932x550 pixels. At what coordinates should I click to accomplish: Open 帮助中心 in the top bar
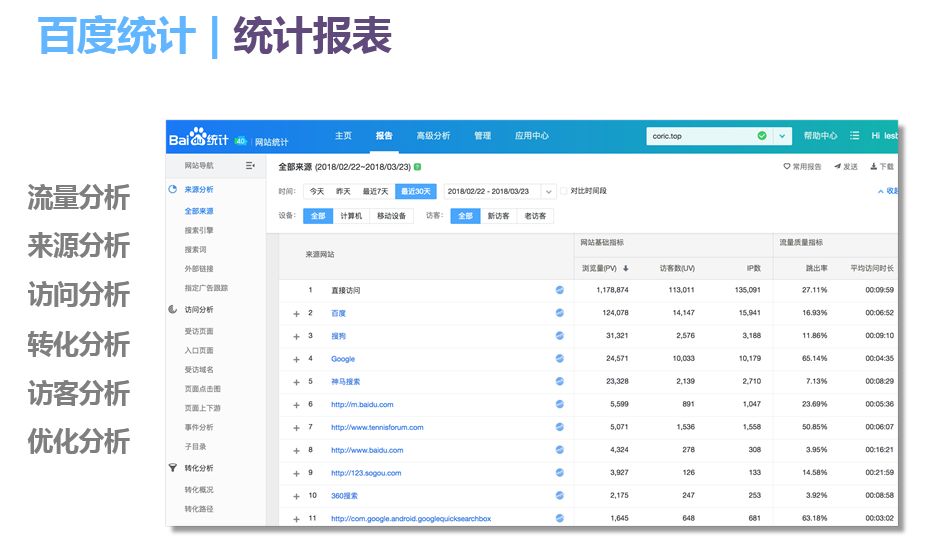(820, 136)
